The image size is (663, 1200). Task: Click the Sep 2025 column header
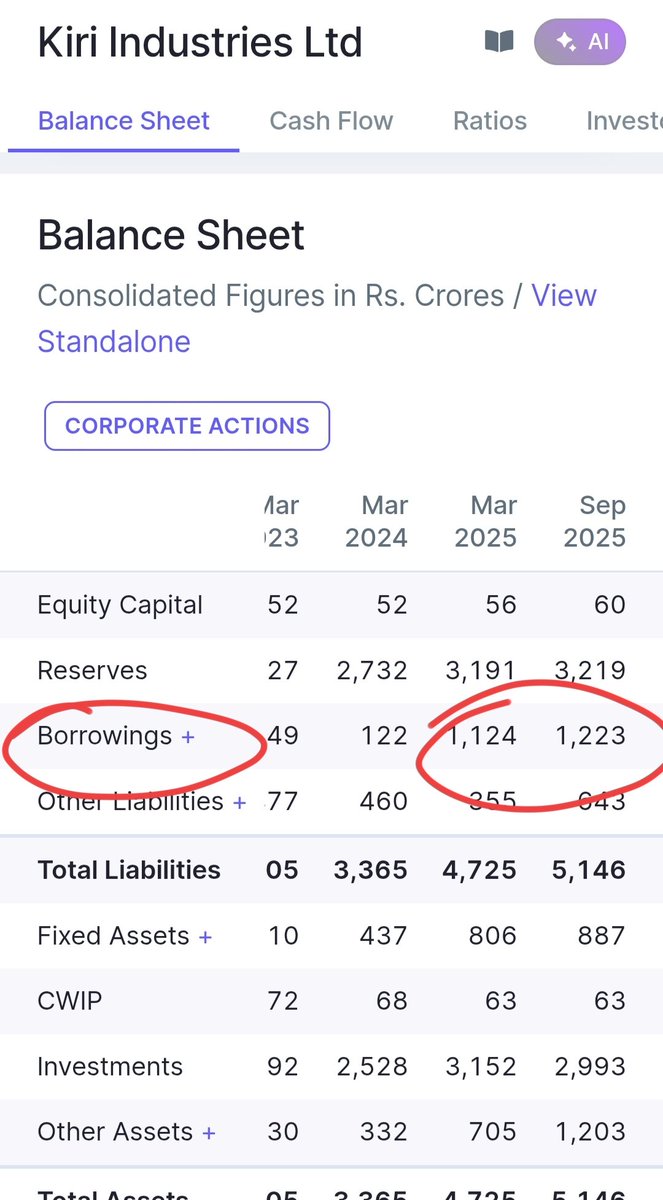click(x=595, y=521)
